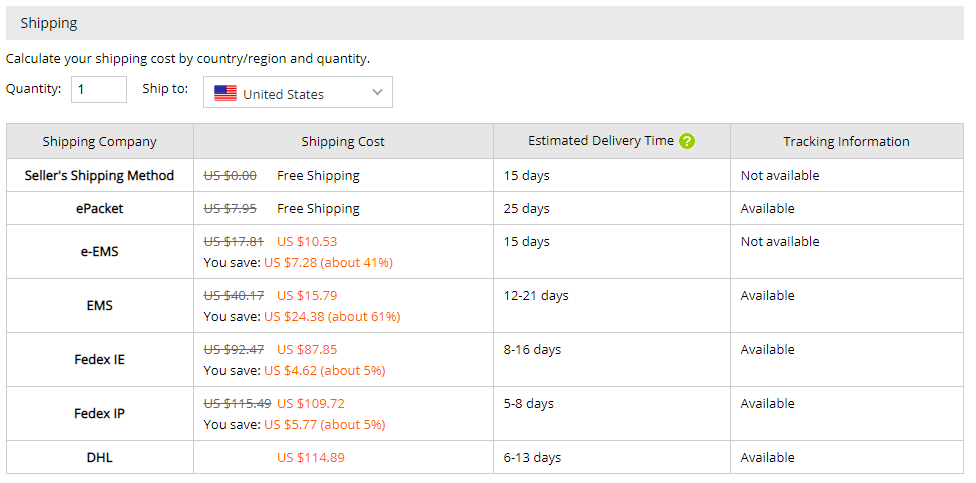
Task: Click ePacket Free Shipping text
Action: [x=318, y=209]
